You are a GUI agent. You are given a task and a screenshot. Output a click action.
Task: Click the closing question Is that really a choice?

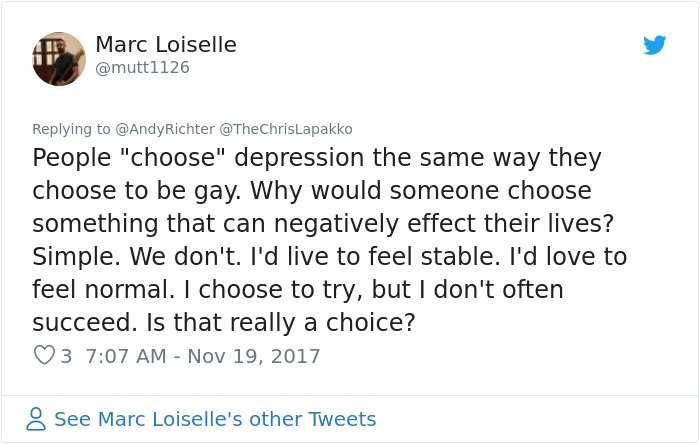tap(281, 322)
